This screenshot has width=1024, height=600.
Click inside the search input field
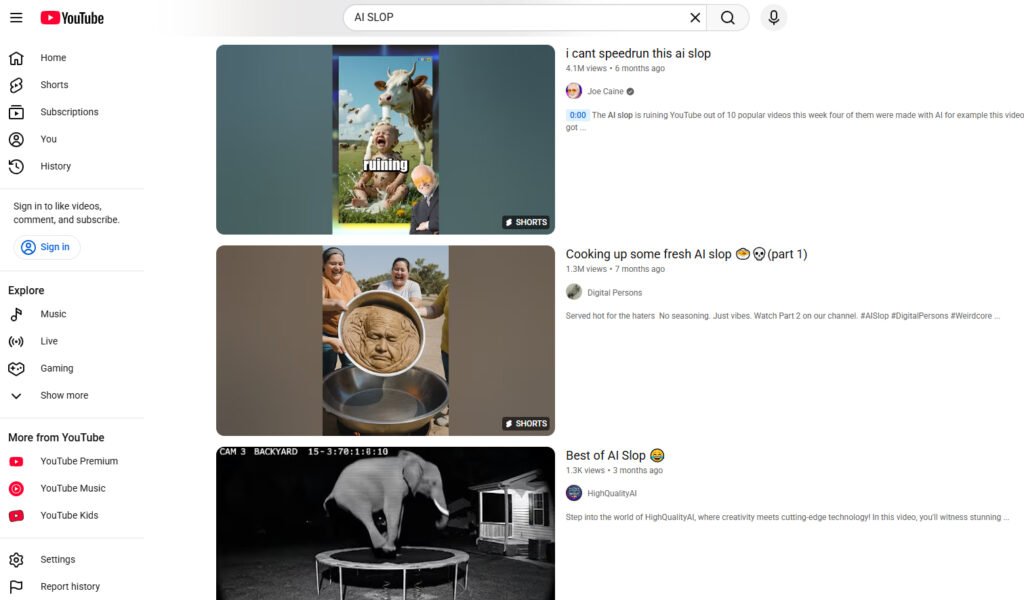point(520,17)
